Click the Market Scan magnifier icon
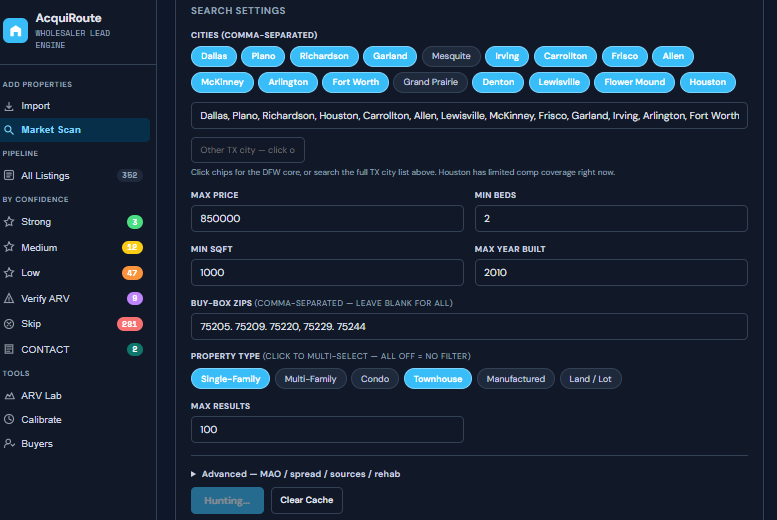 pos(9,130)
